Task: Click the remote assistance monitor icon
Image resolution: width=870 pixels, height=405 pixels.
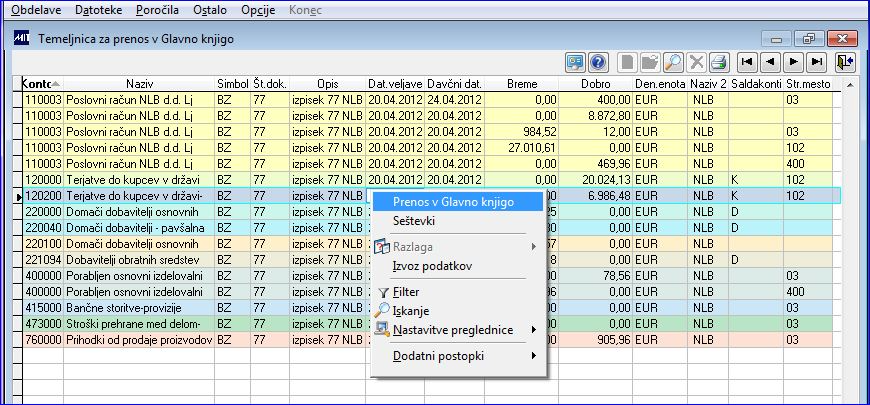Action: point(576,62)
